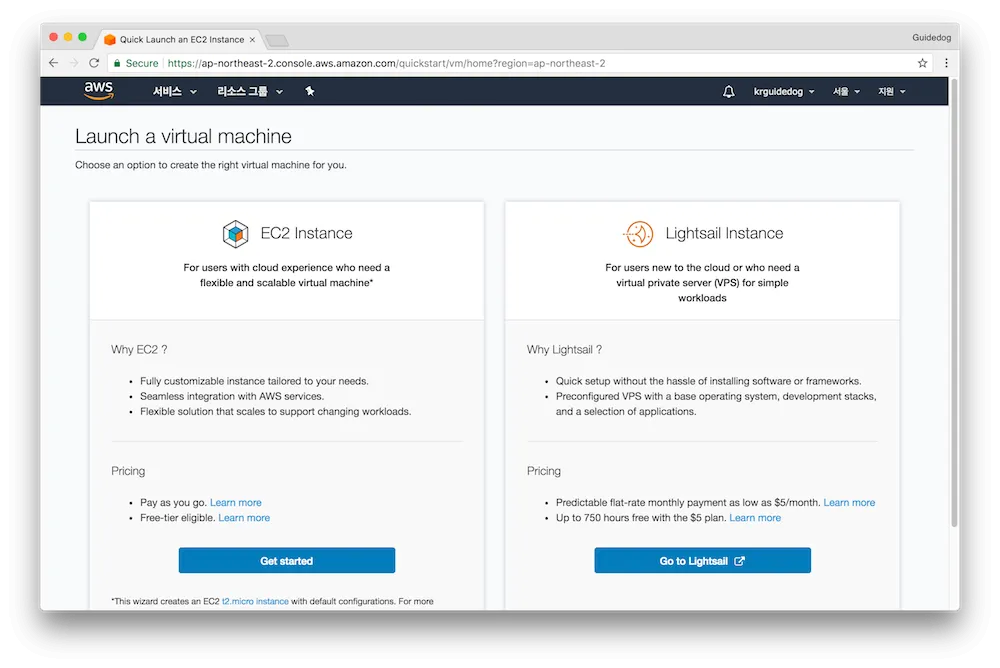Open the pin shortcuts star icon in the AWS navbar
The width and height of the screenshot is (1000, 668).
pos(310,91)
